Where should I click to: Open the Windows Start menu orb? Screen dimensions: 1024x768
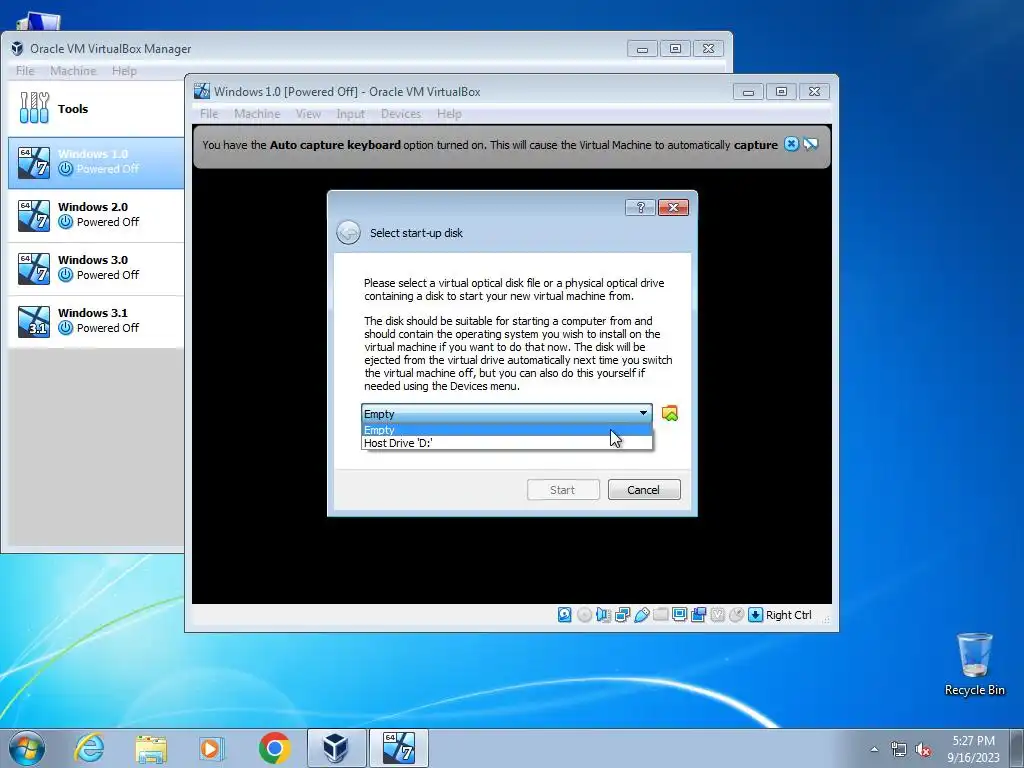pyautogui.click(x=27, y=748)
